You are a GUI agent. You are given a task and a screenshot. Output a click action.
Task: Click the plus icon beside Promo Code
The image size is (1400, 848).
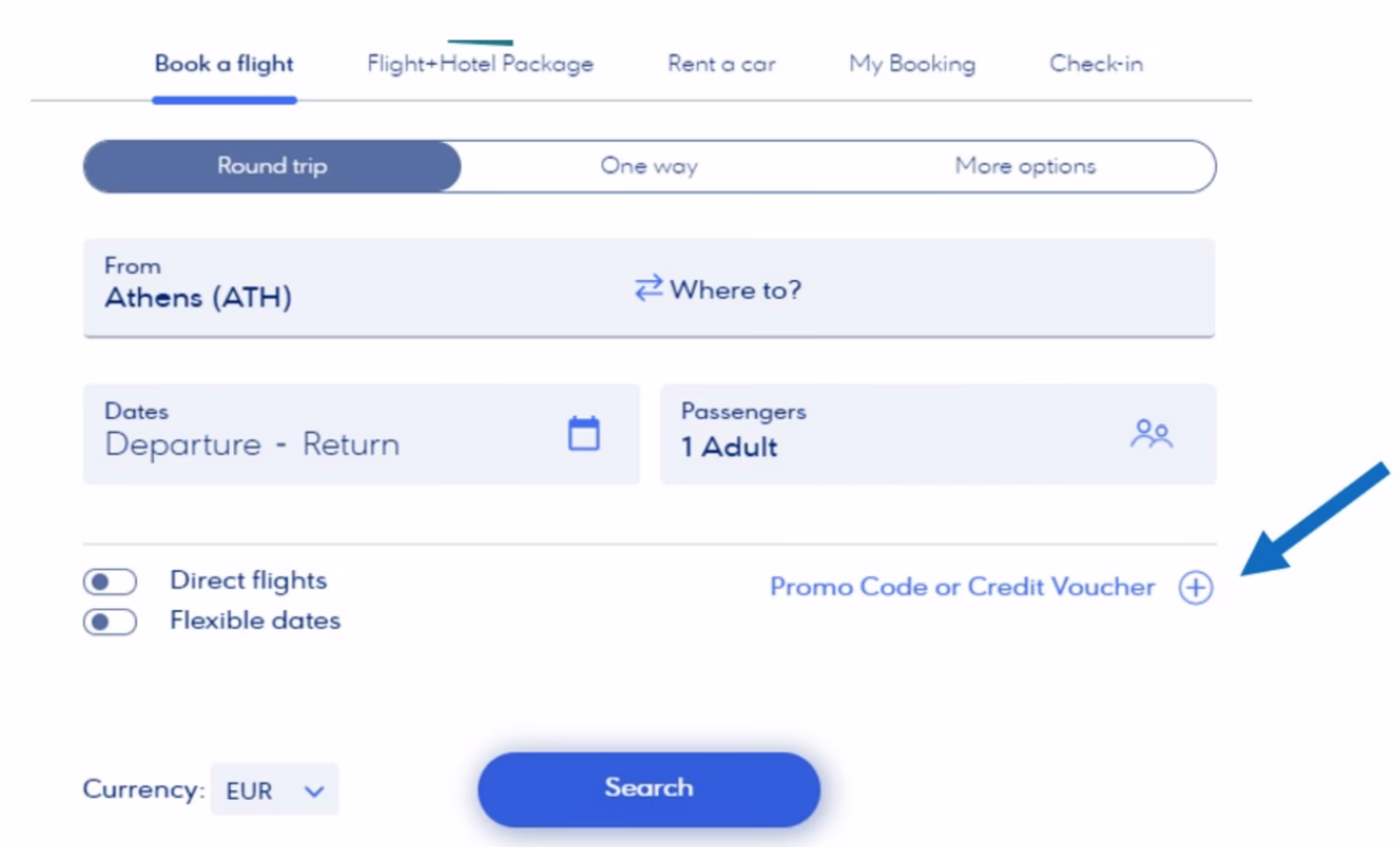(x=1194, y=587)
